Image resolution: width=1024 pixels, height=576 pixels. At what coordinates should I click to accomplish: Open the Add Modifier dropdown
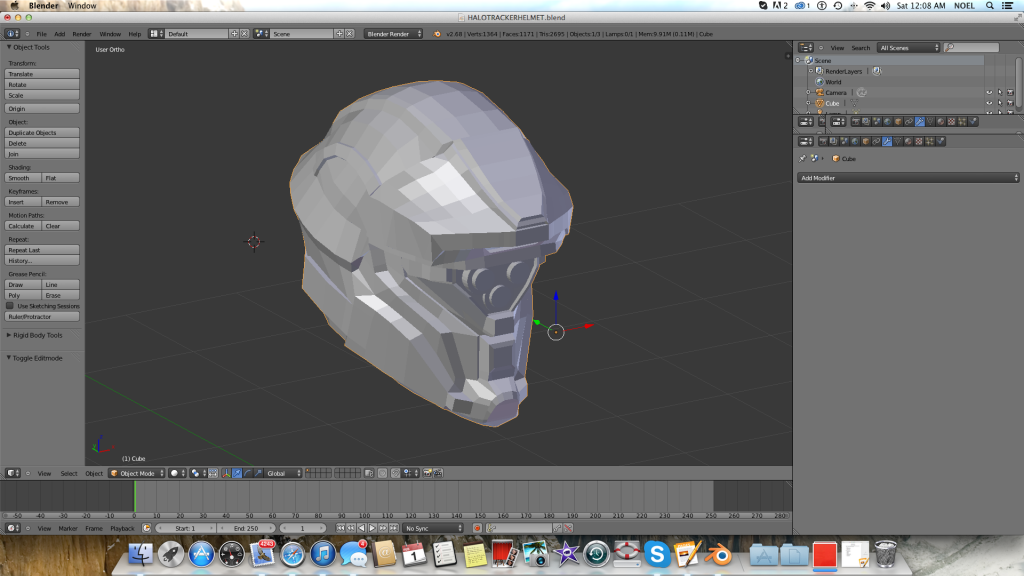point(908,178)
